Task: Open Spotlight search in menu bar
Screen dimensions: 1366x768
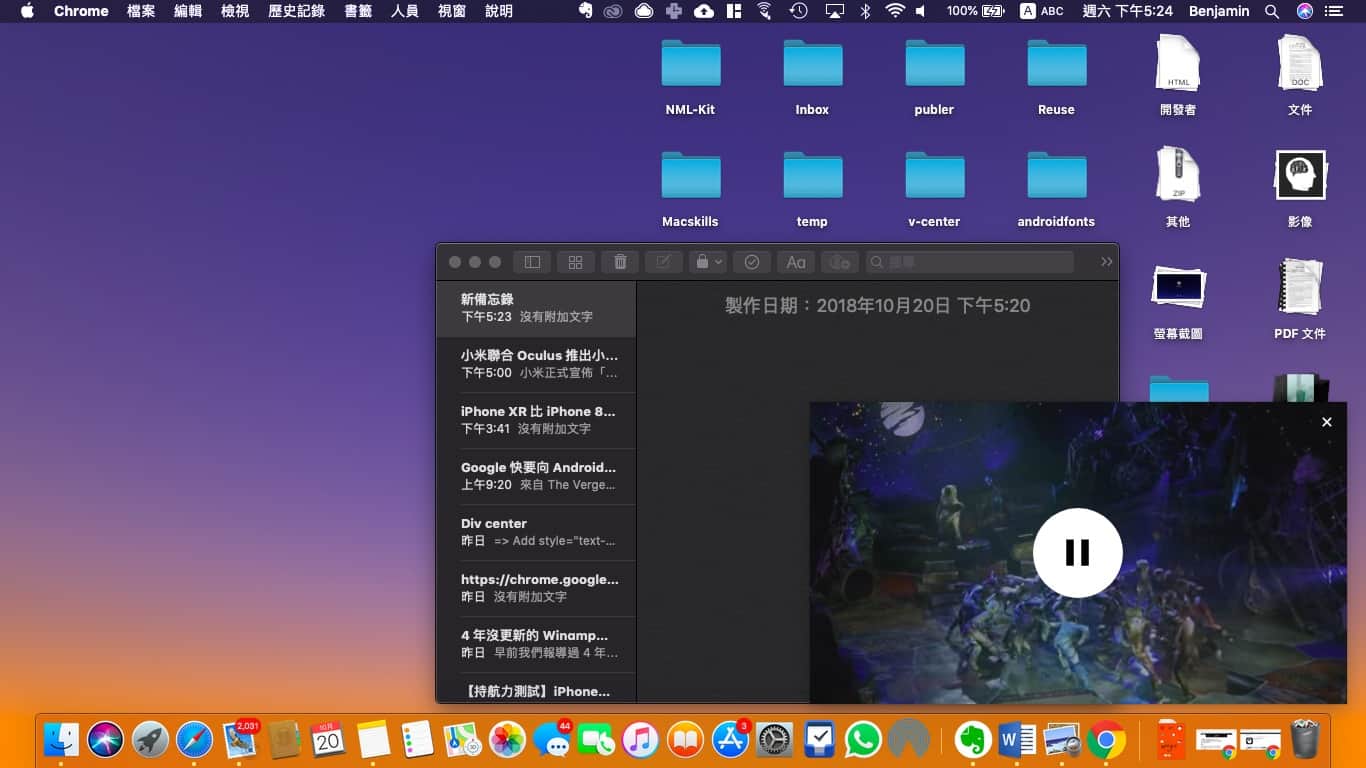Action: pyautogui.click(x=1272, y=11)
